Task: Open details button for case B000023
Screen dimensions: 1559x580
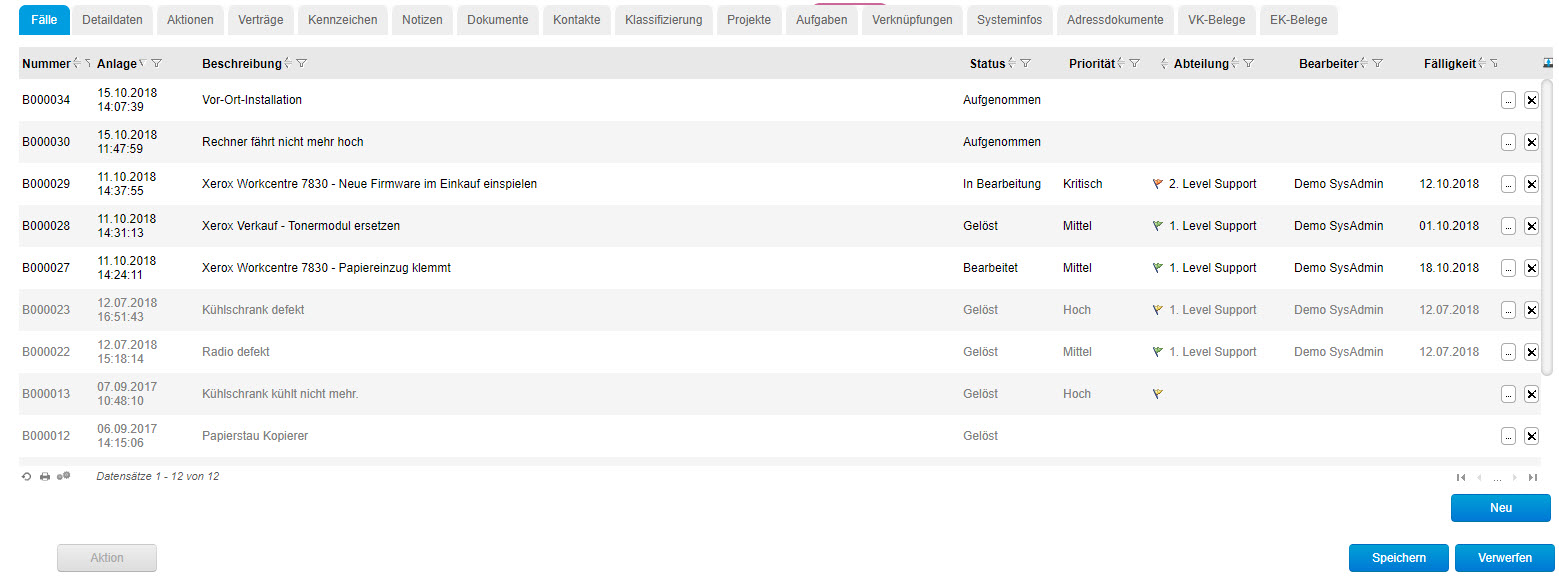Action: click(x=1508, y=310)
